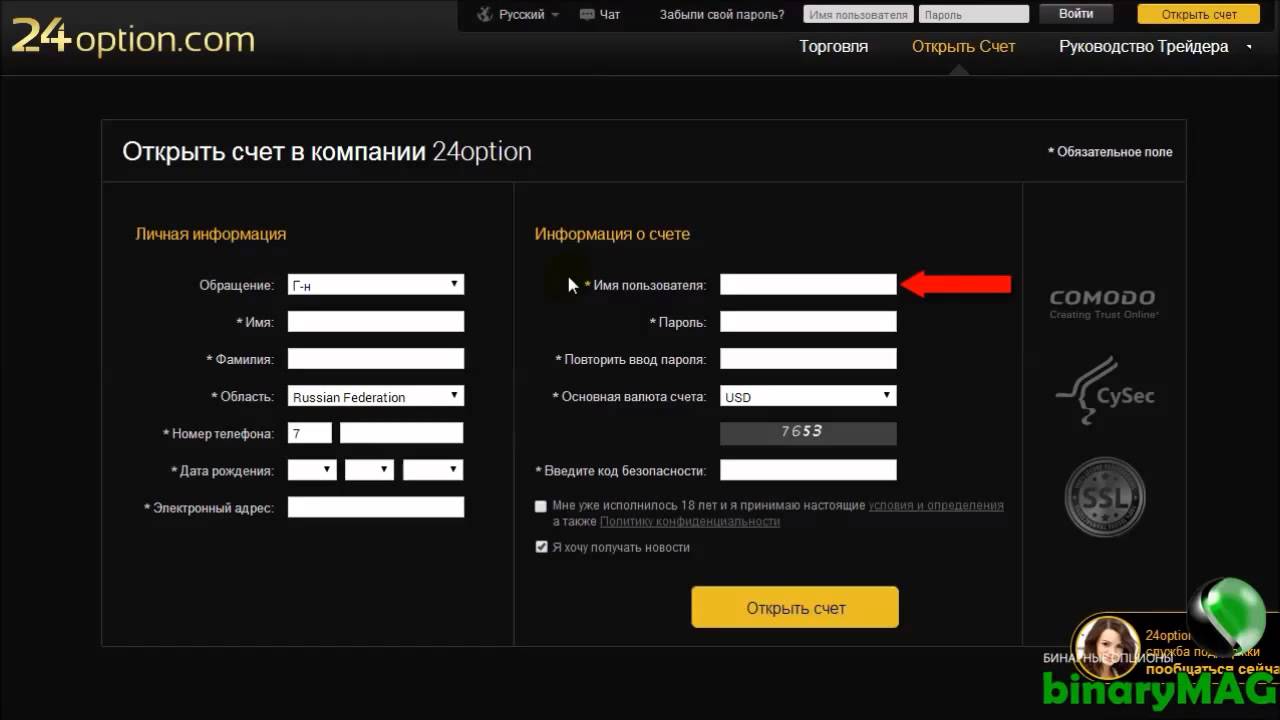Open the Область country dropdown
Image resolution: width=1280 pixels, height=720 pixels.
[x=376, y=396]
